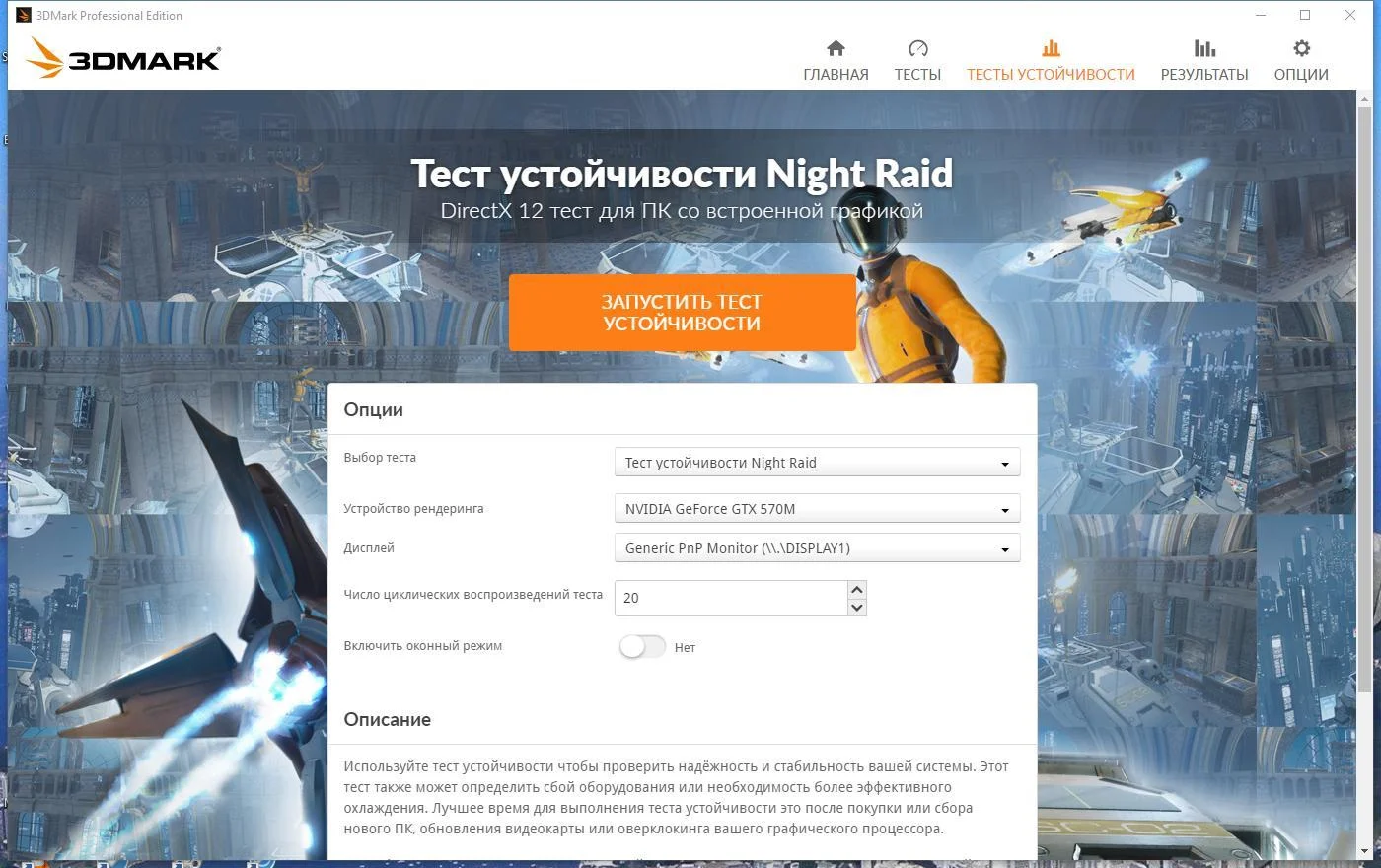Click the 3DMark logo
This screenshot has height=868, width=1381.
(123, 58)
